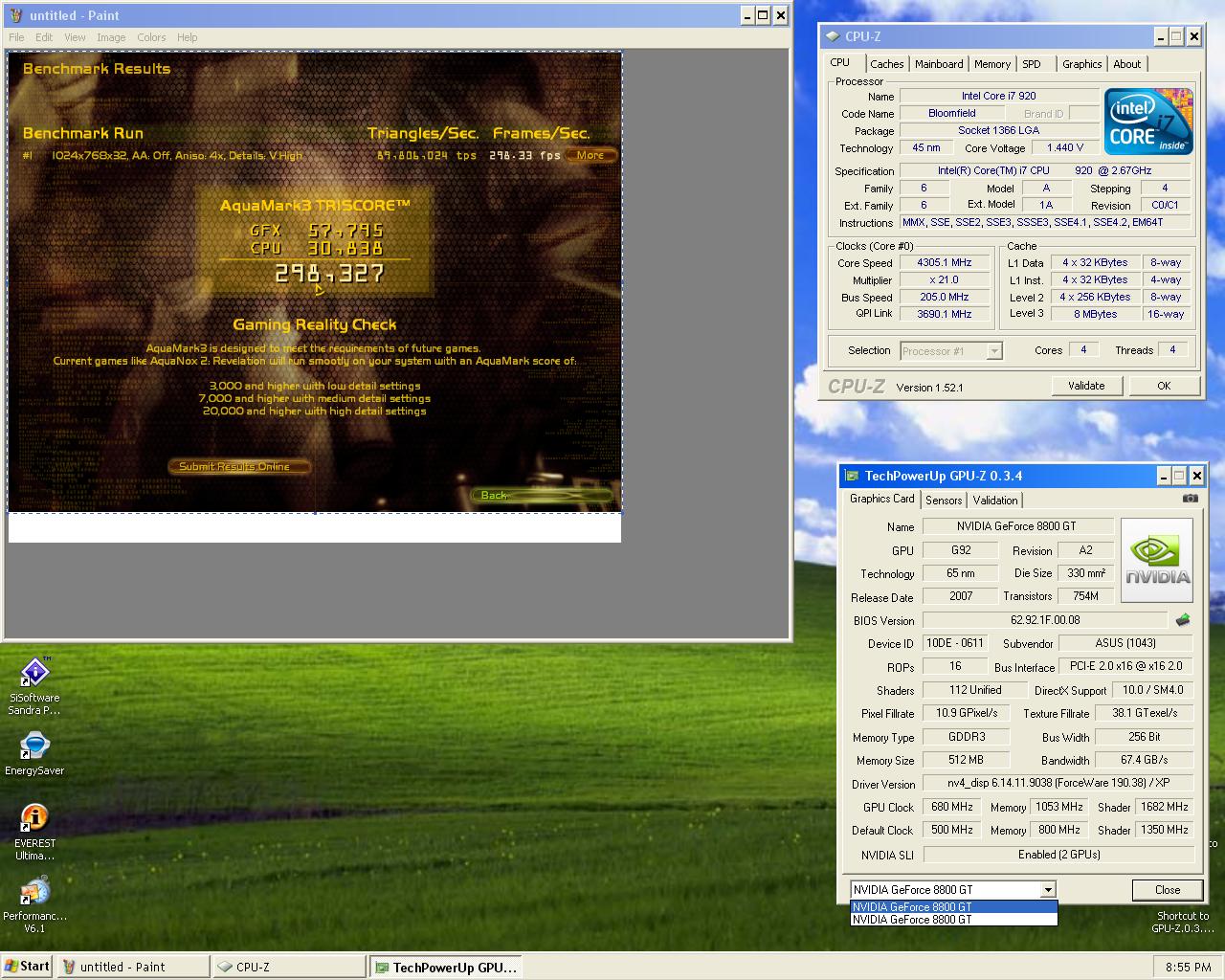
Task: Click GPU-Z Bandwidth 67.4 GB/s value
Action: [x=1144, y=760]
